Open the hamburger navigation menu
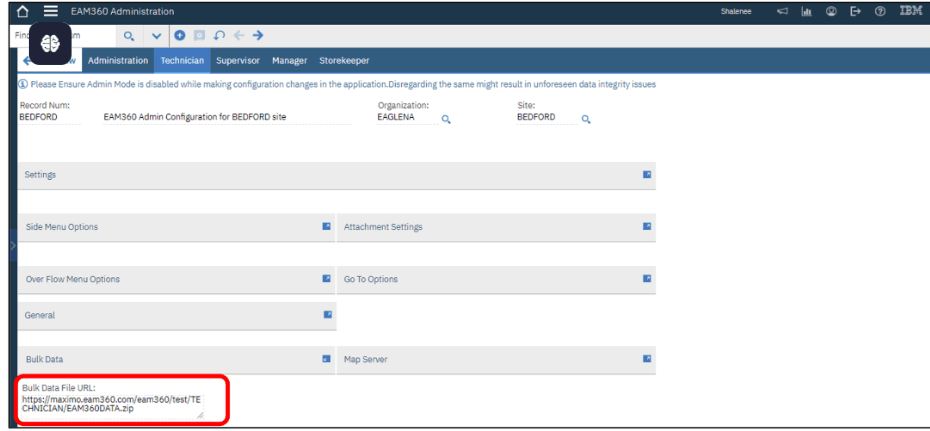Image resolution: width=930 pixels, height=431 pixels. point(51,11)
